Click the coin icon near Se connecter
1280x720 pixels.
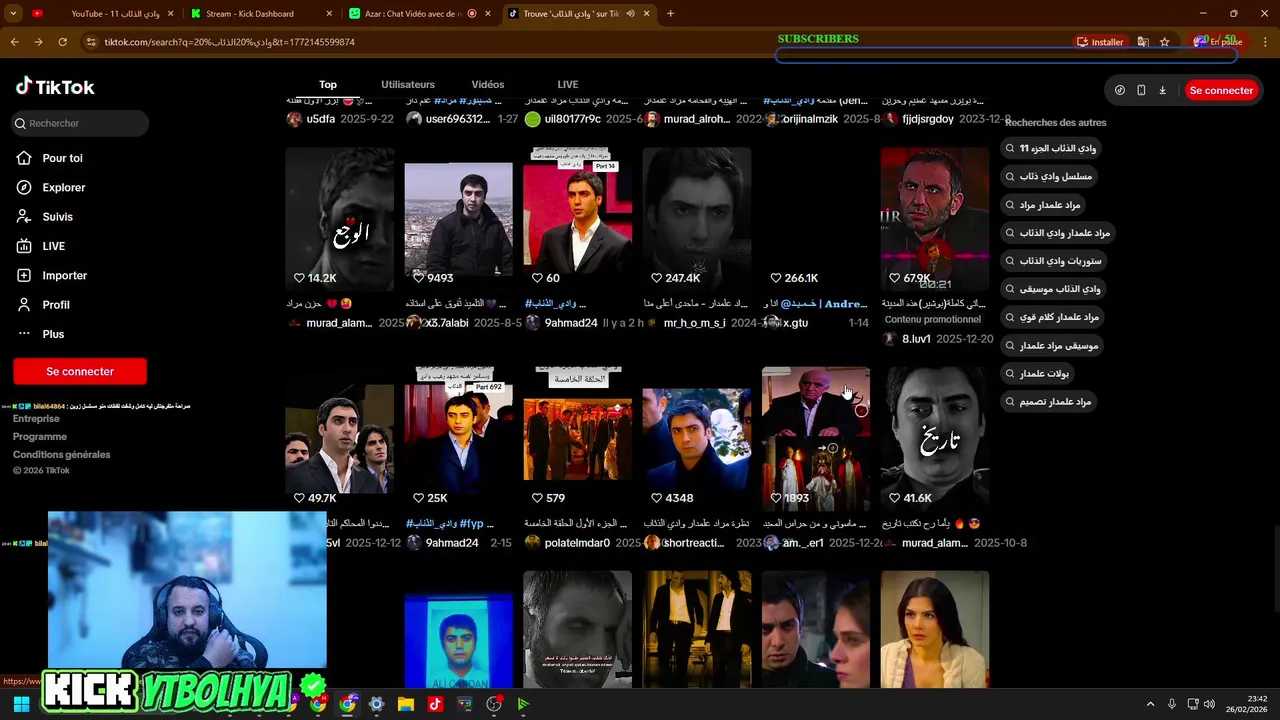coord(1119,90)
